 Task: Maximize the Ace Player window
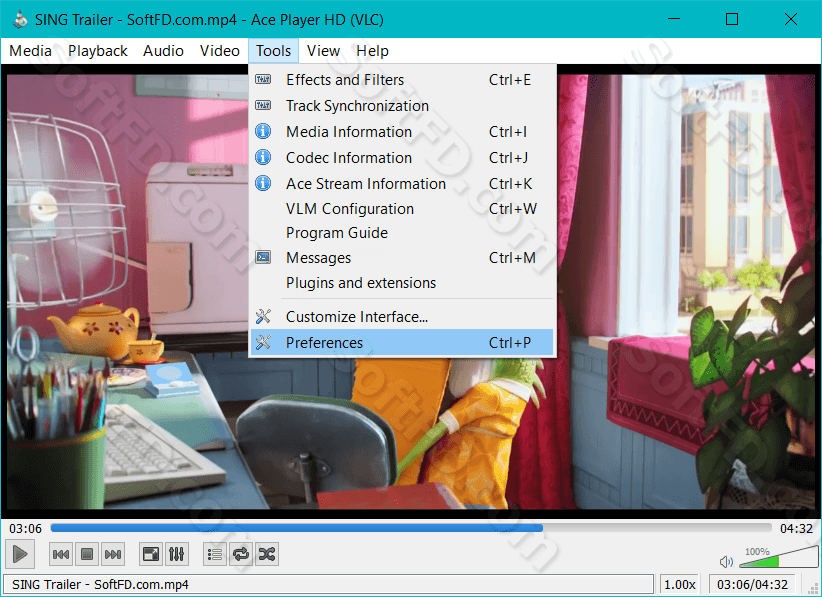(732, 19)
